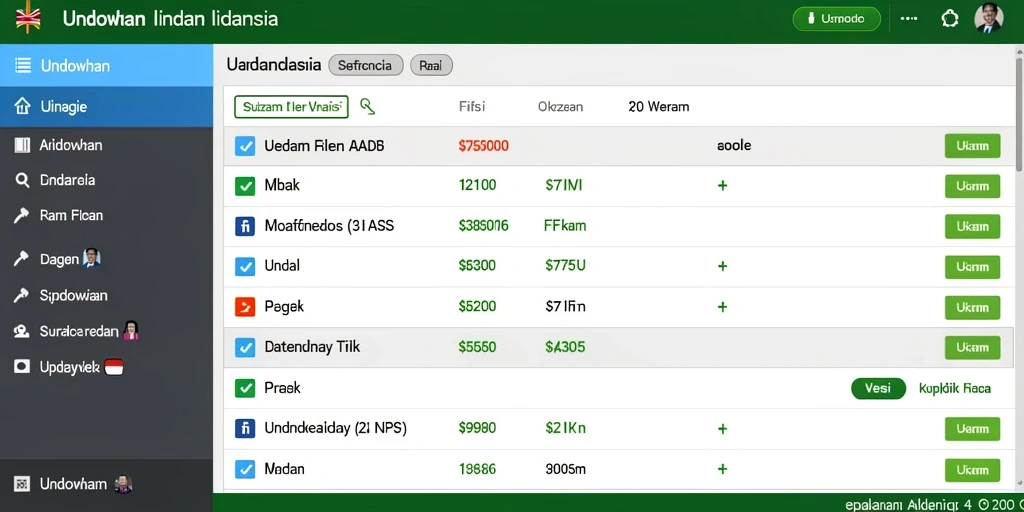
Task: Click the green button in Datendnay Tilk row
Action: [x=972, y=347]
